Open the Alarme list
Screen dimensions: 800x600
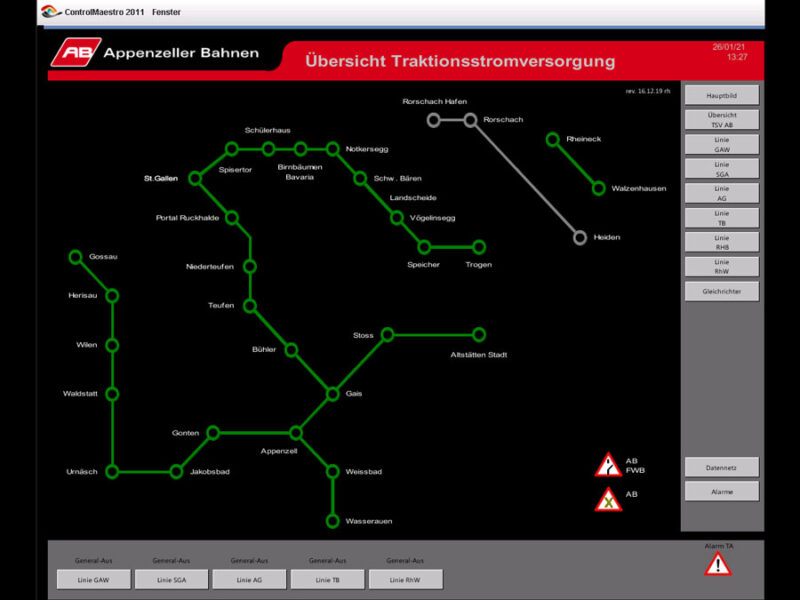pyautogui.click(x=721, y=491)
